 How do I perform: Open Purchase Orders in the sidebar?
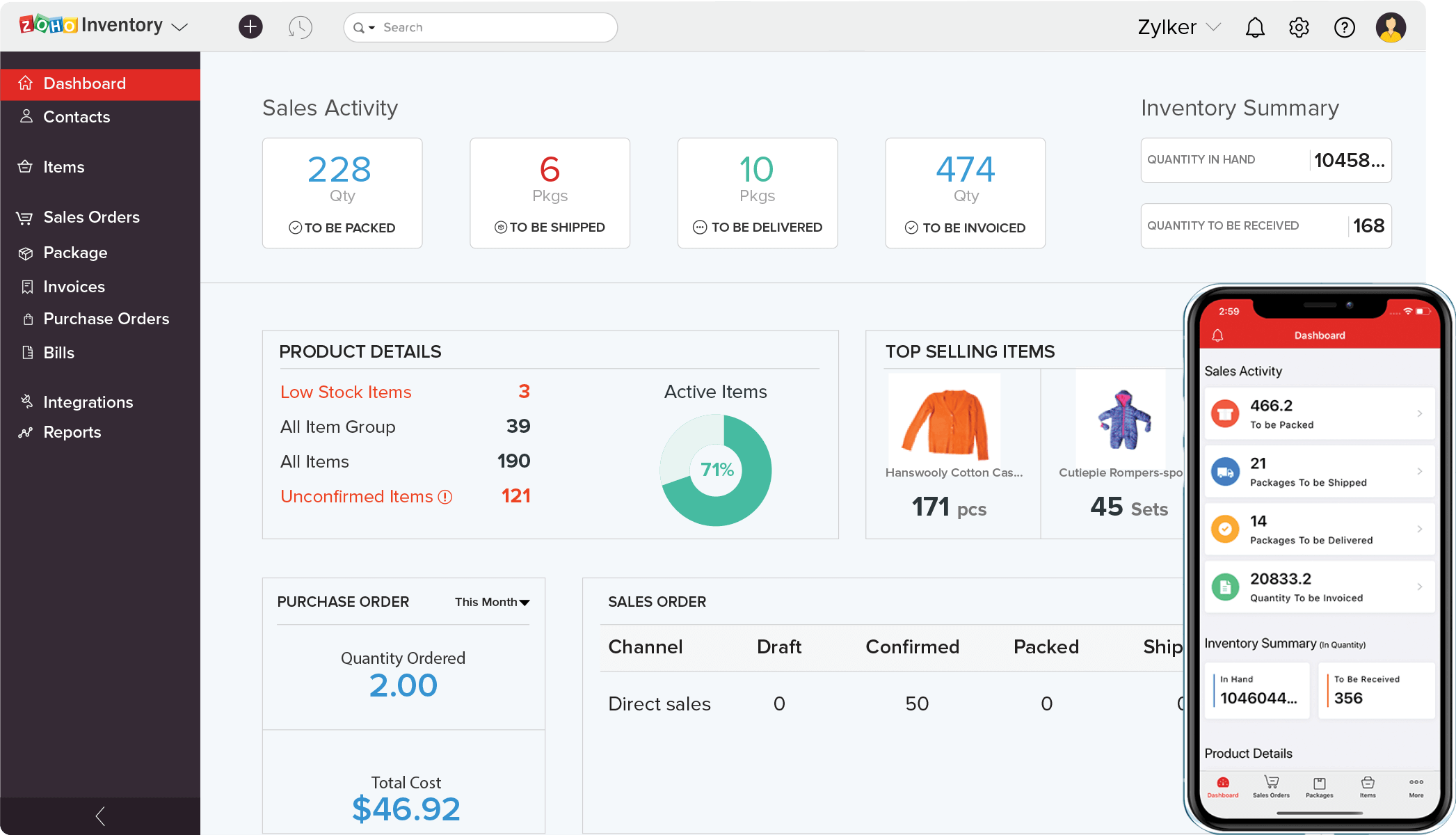106,319
